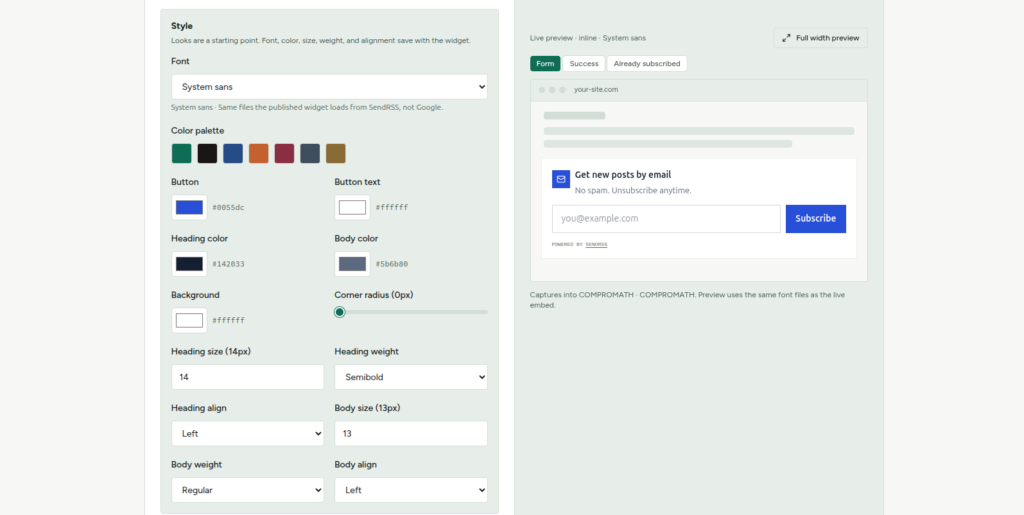Select the black palette swatch

point(207,153)
